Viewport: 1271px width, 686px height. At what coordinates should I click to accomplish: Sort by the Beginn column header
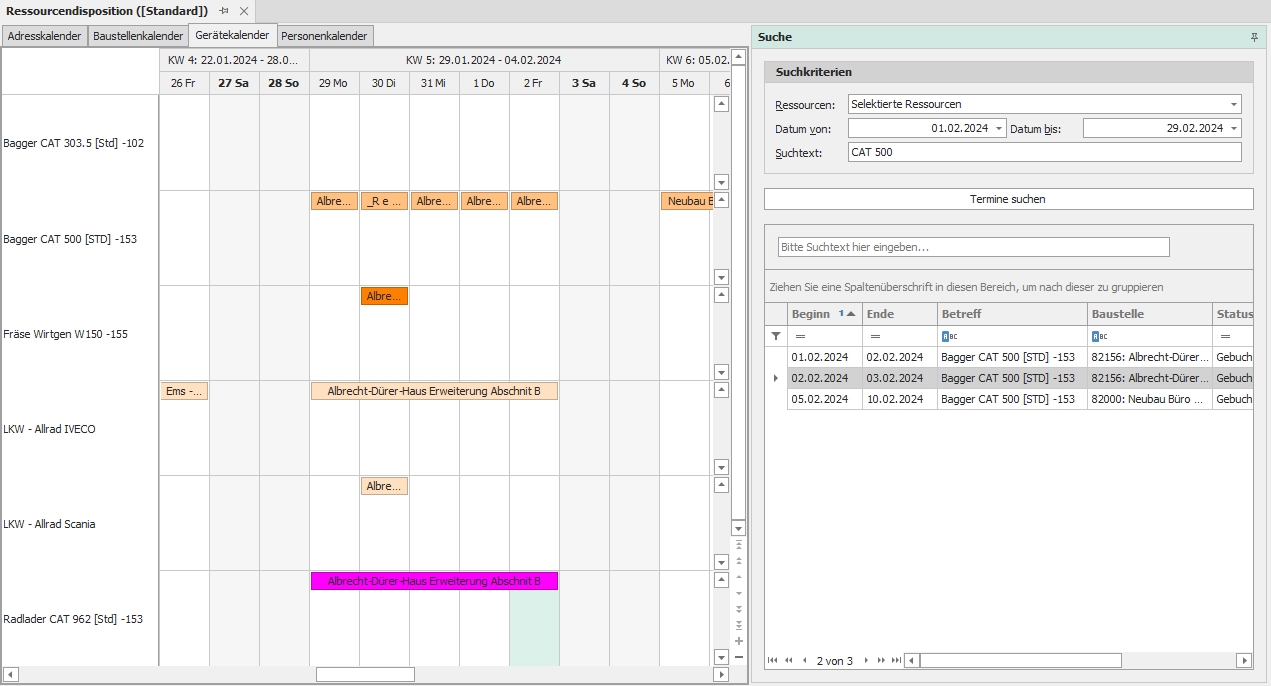coord(812,314)
